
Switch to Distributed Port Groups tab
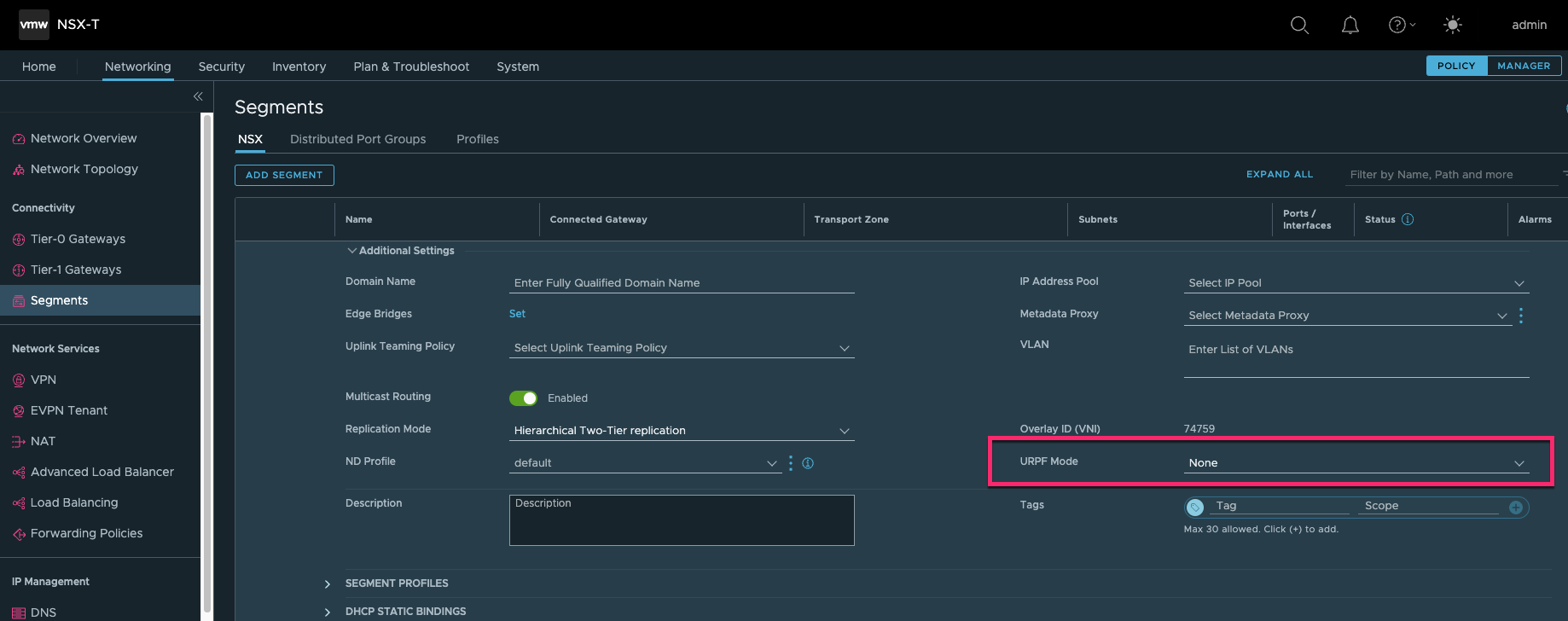pos(358,139)
